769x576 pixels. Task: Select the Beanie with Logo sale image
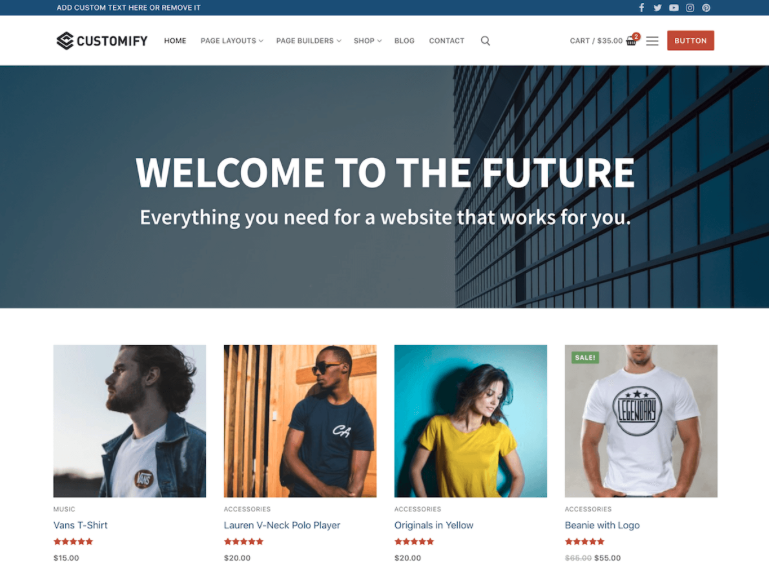641,421
